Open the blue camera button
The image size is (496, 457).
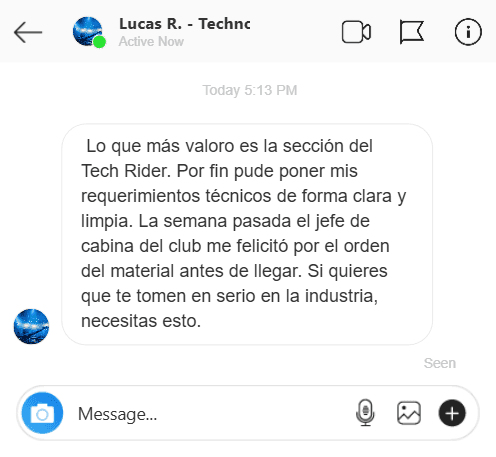tap(42, 413)
